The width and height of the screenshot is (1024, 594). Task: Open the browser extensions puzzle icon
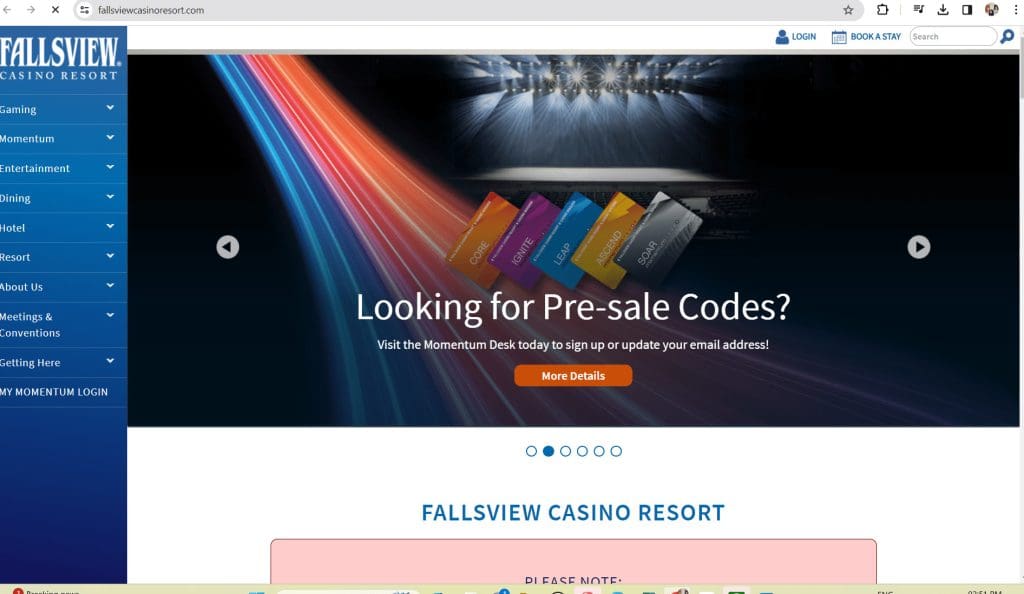882,10
